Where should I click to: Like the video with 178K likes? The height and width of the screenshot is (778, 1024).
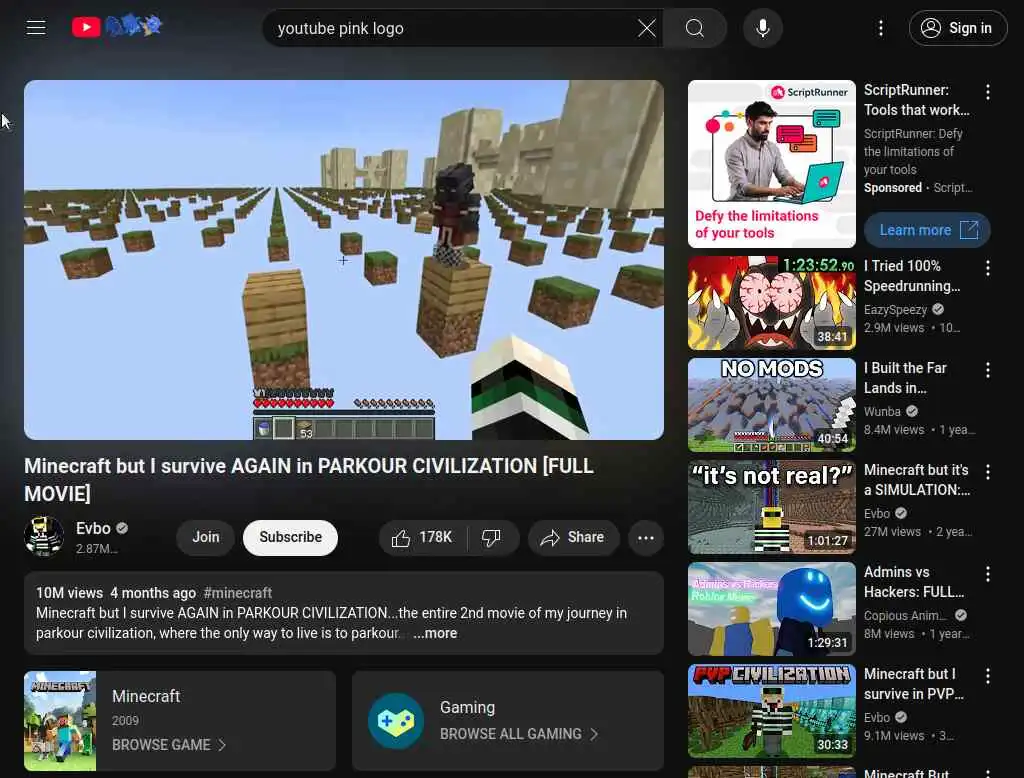(x=422, y=538)
